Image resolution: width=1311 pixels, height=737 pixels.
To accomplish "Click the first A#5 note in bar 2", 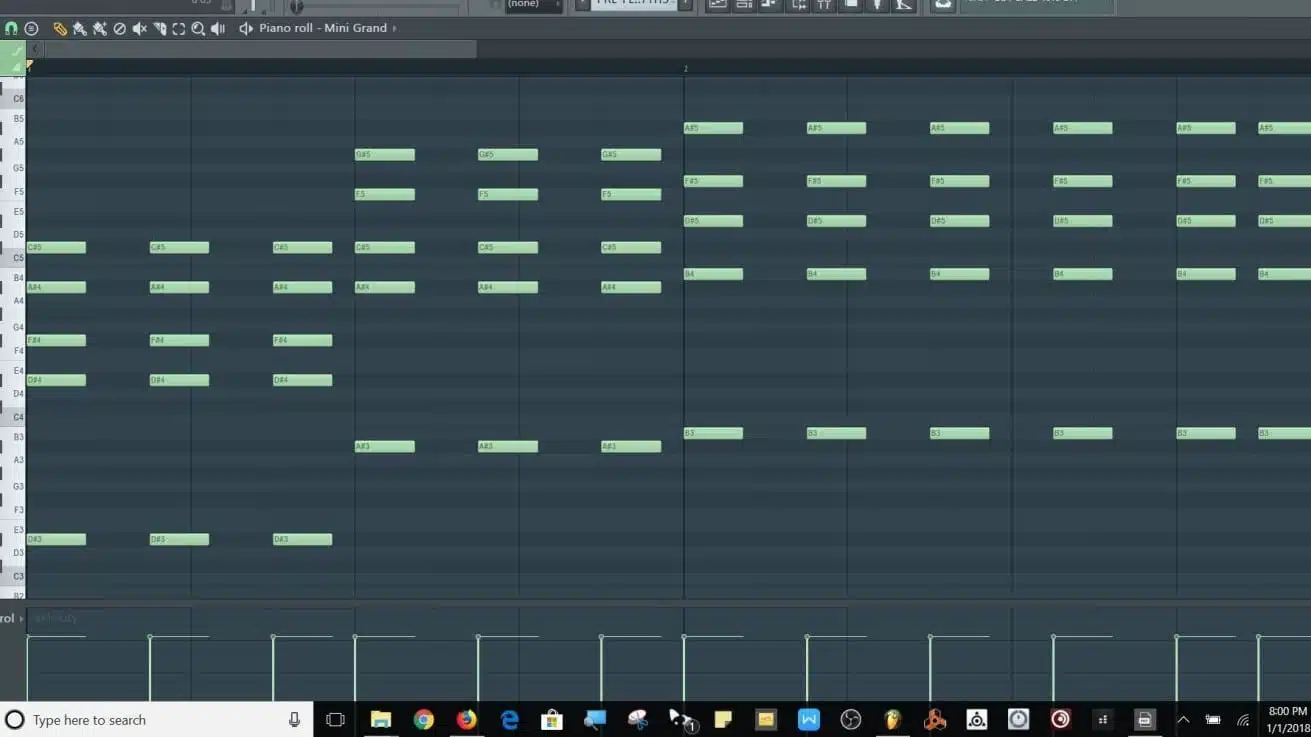I will pyautogui.click(x=713, y=128).
